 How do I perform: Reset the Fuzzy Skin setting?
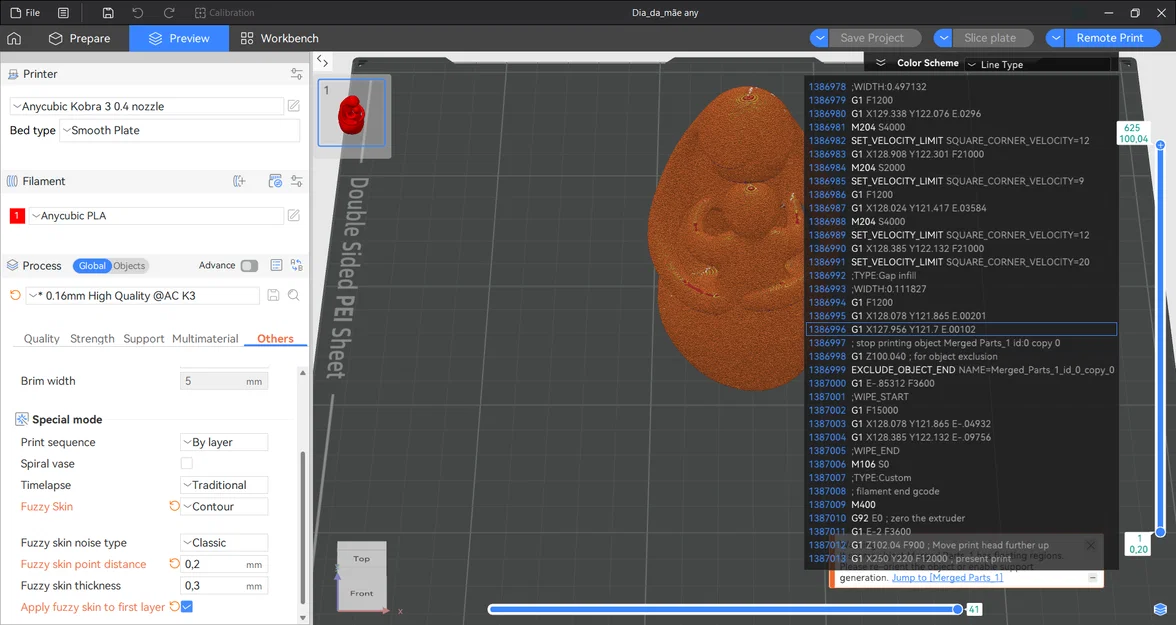174,506
